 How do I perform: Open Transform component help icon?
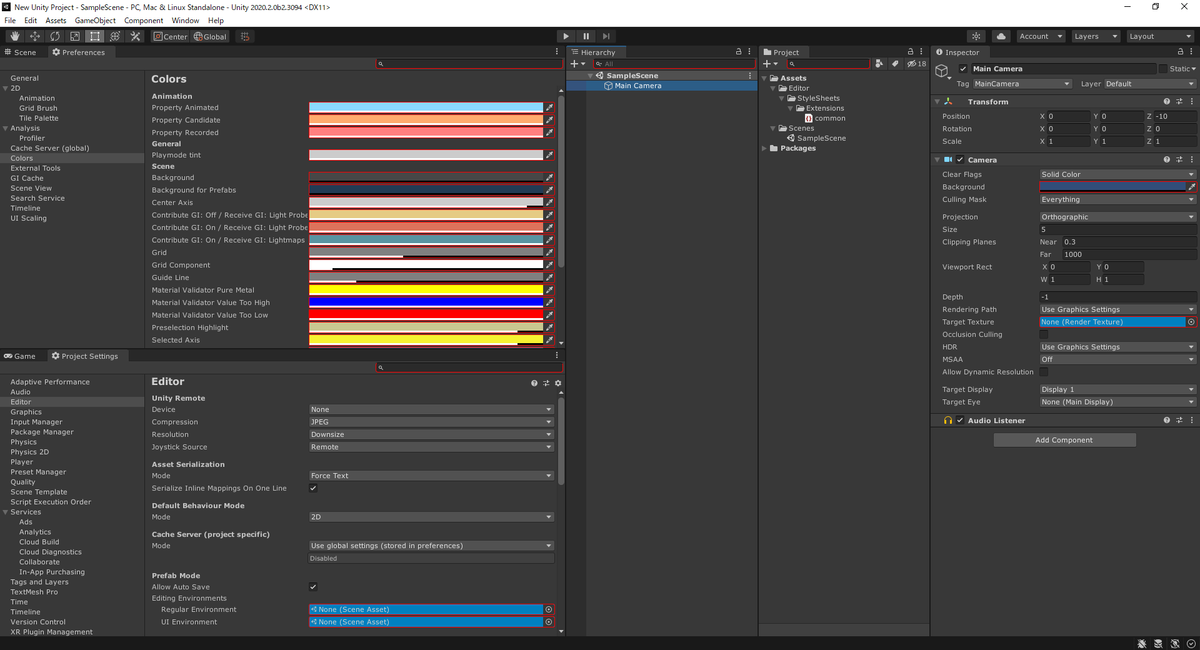point(1167,102)
